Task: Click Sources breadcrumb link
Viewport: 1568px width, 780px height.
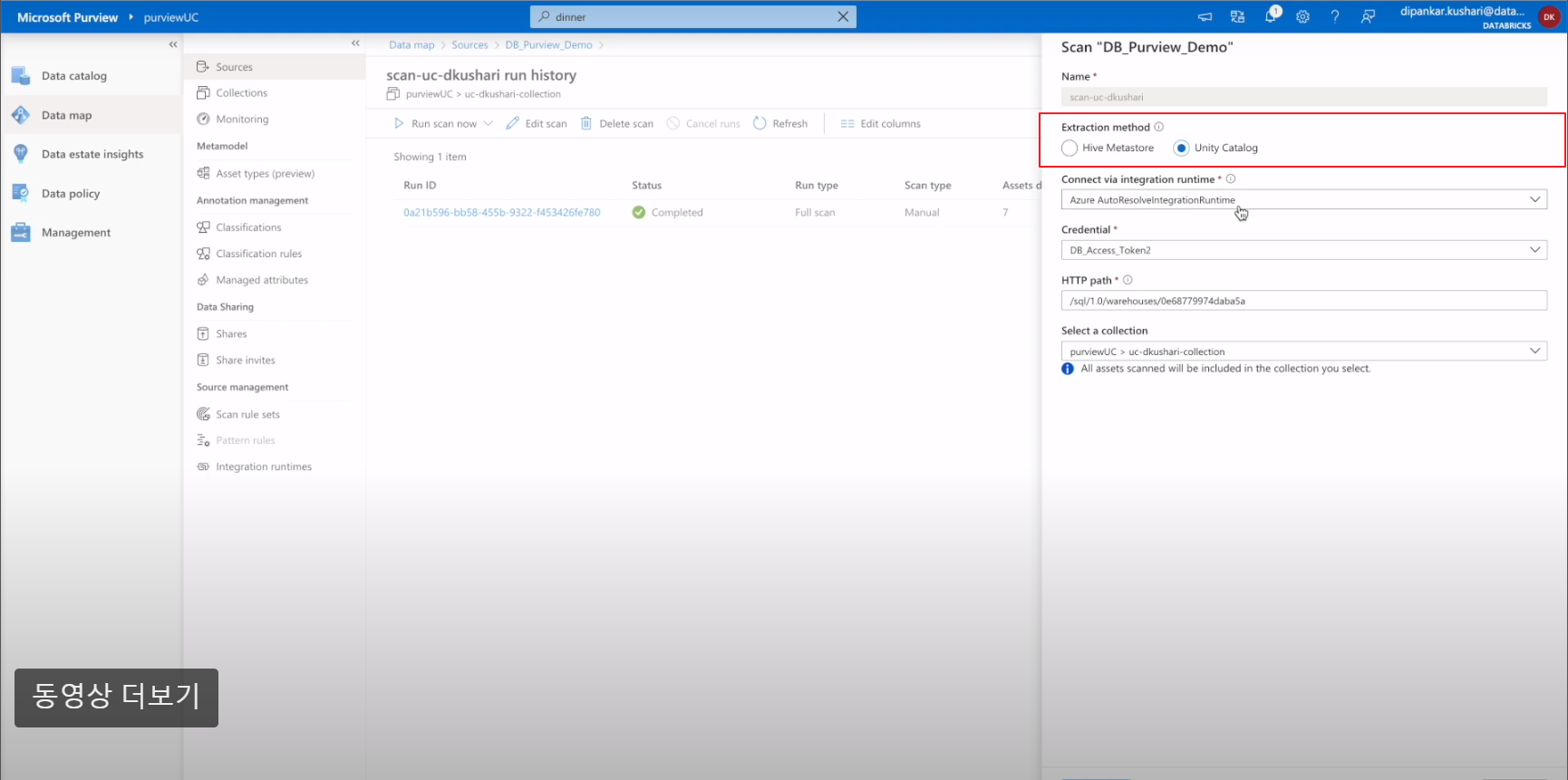Action: (469, 44)
